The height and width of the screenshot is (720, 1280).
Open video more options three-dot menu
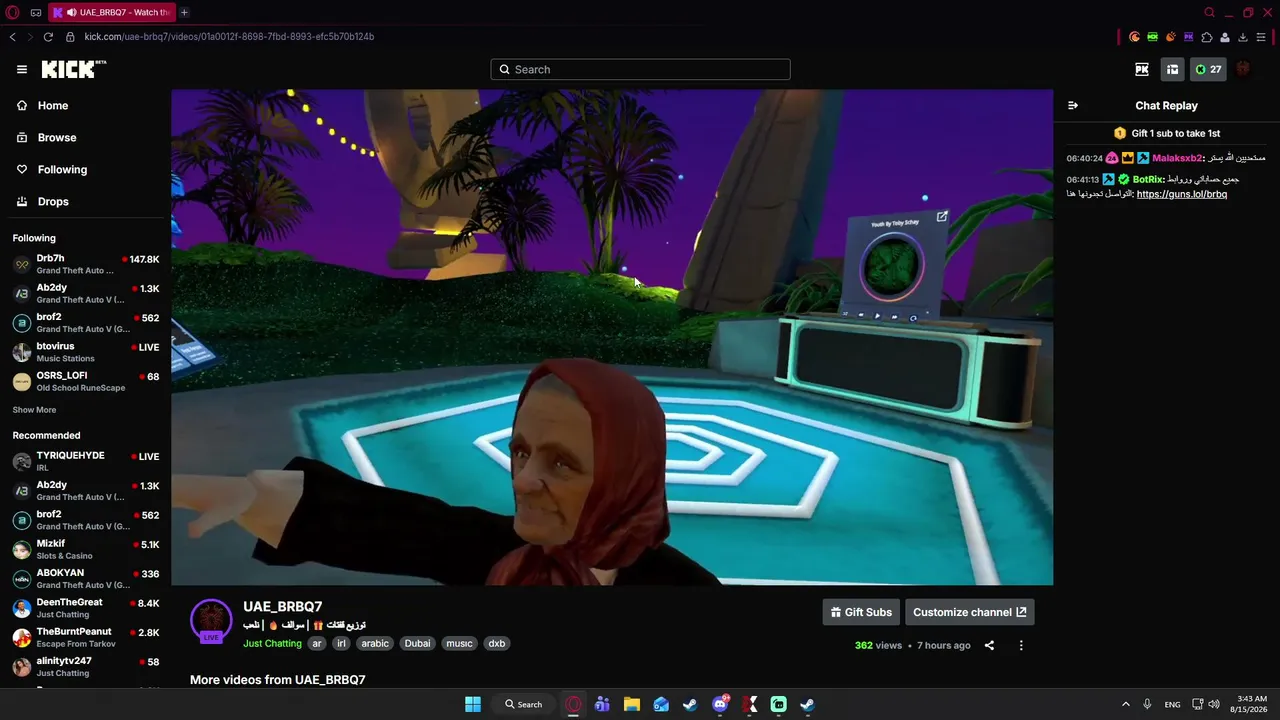coord(1021,645)
